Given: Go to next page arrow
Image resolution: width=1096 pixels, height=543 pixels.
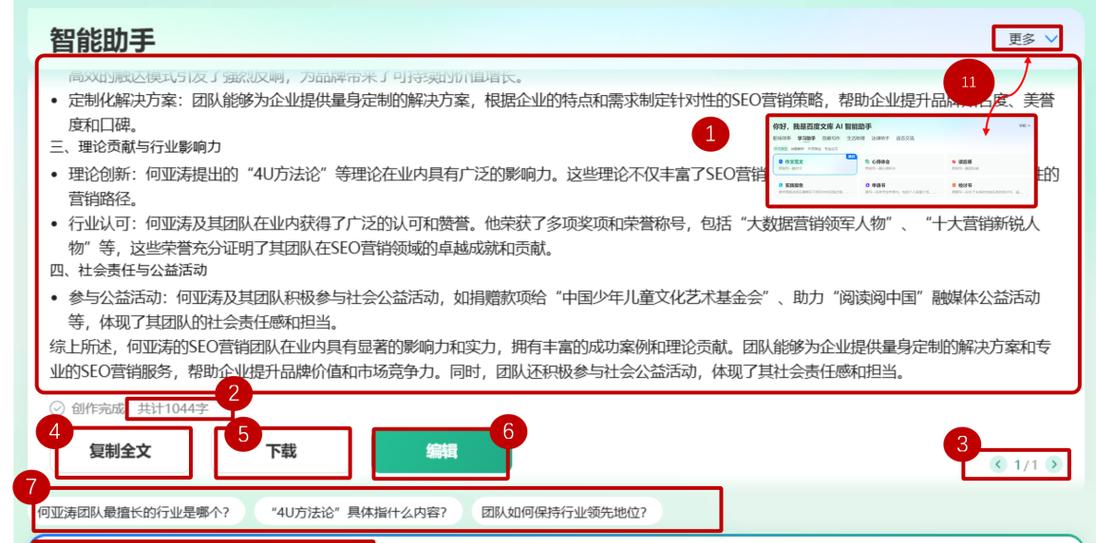Looking at the screenshot, I should [1054, 464].
